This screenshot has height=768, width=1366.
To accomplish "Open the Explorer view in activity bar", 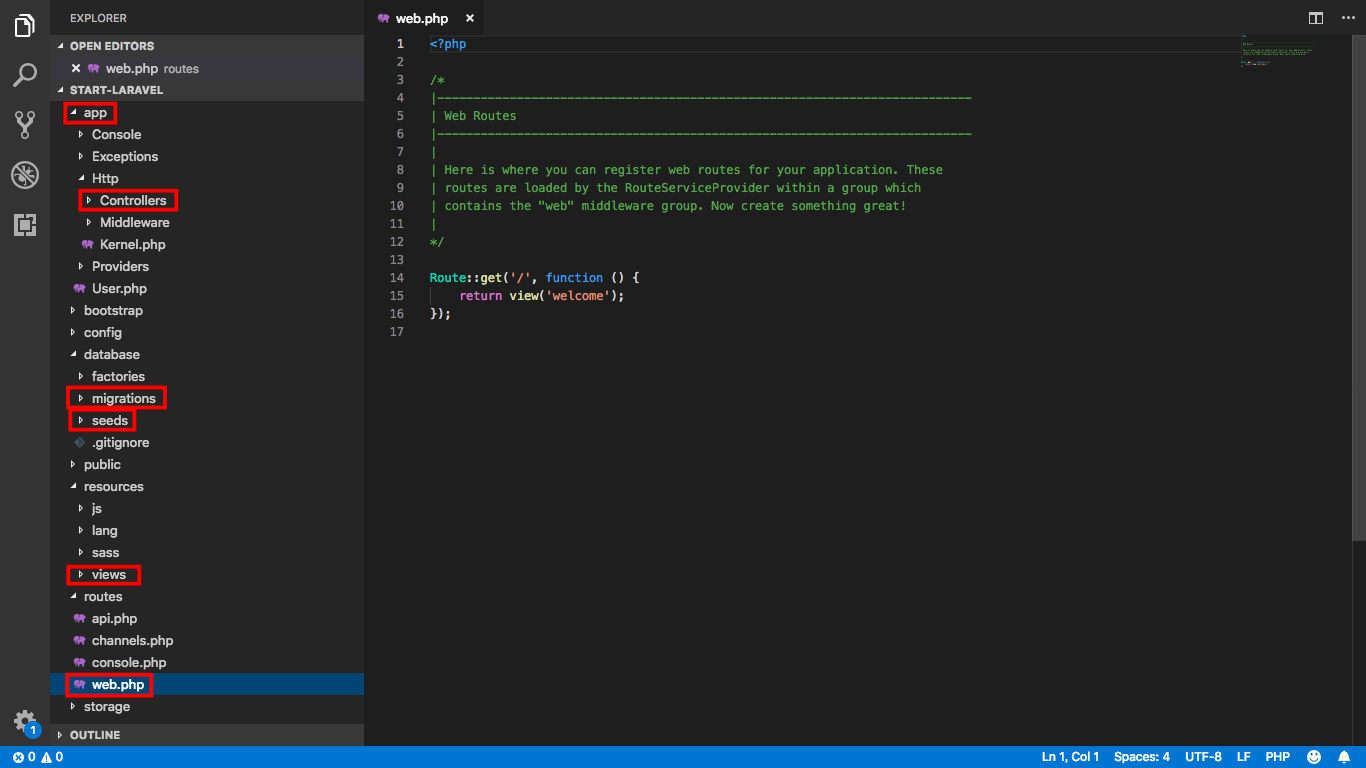I will [25, 26].
